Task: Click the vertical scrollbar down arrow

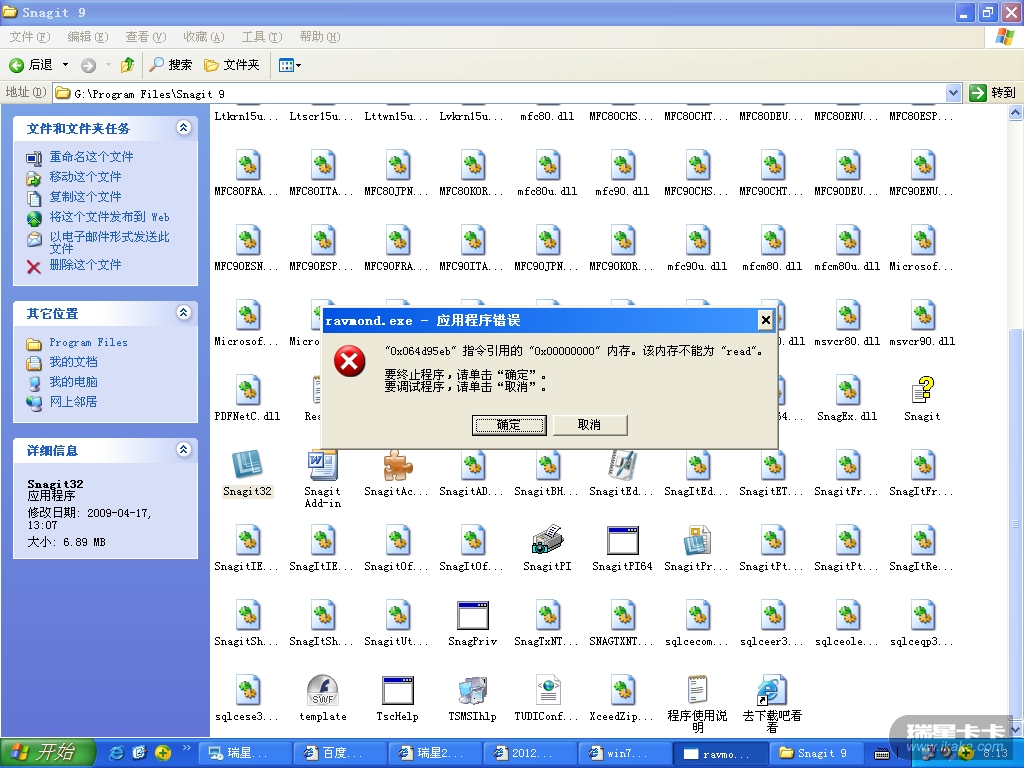Action: [x=1016, y=729]
